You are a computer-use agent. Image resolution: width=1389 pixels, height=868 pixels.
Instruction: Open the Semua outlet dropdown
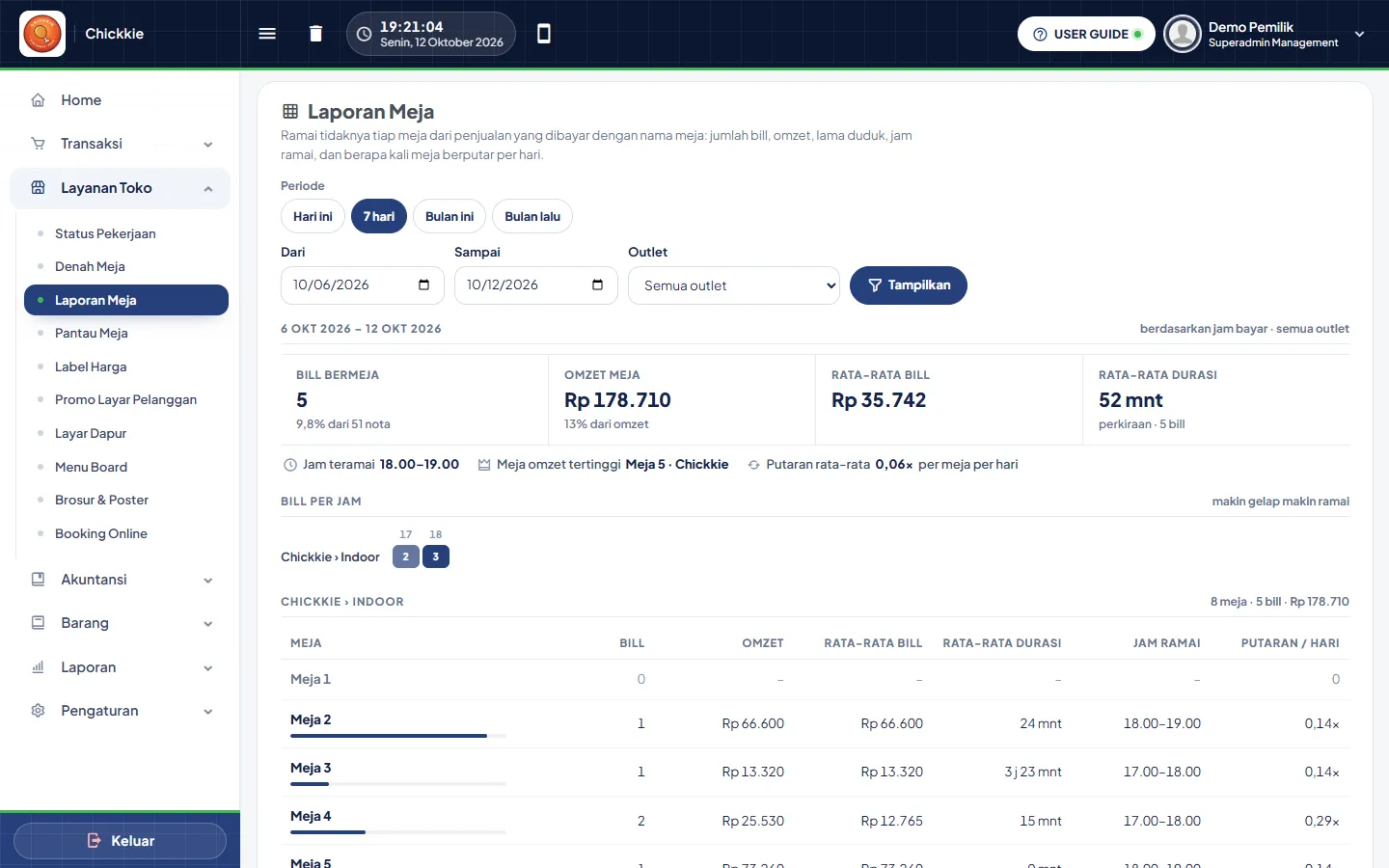(x=734, y=285)
